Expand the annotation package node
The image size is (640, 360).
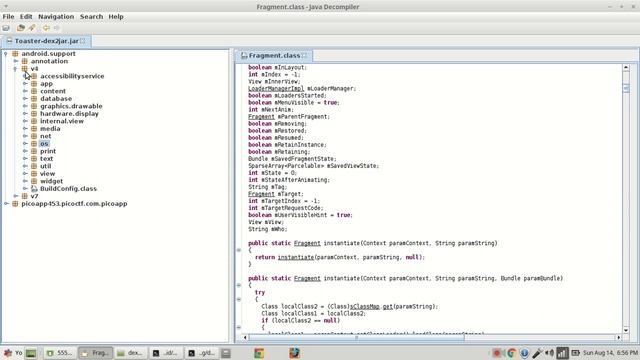[x=16, y=61]
